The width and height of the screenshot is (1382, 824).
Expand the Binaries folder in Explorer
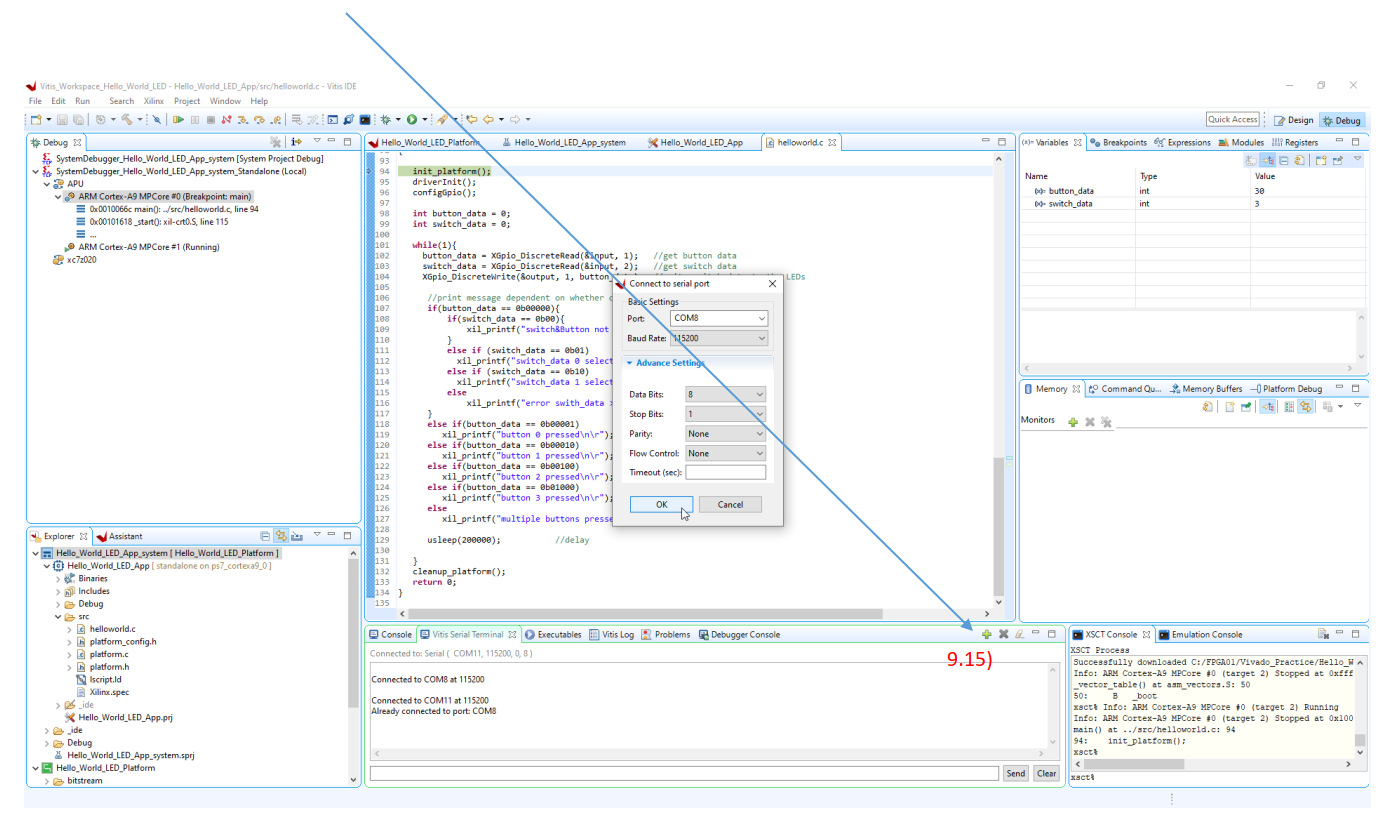[x=58, y=578]
